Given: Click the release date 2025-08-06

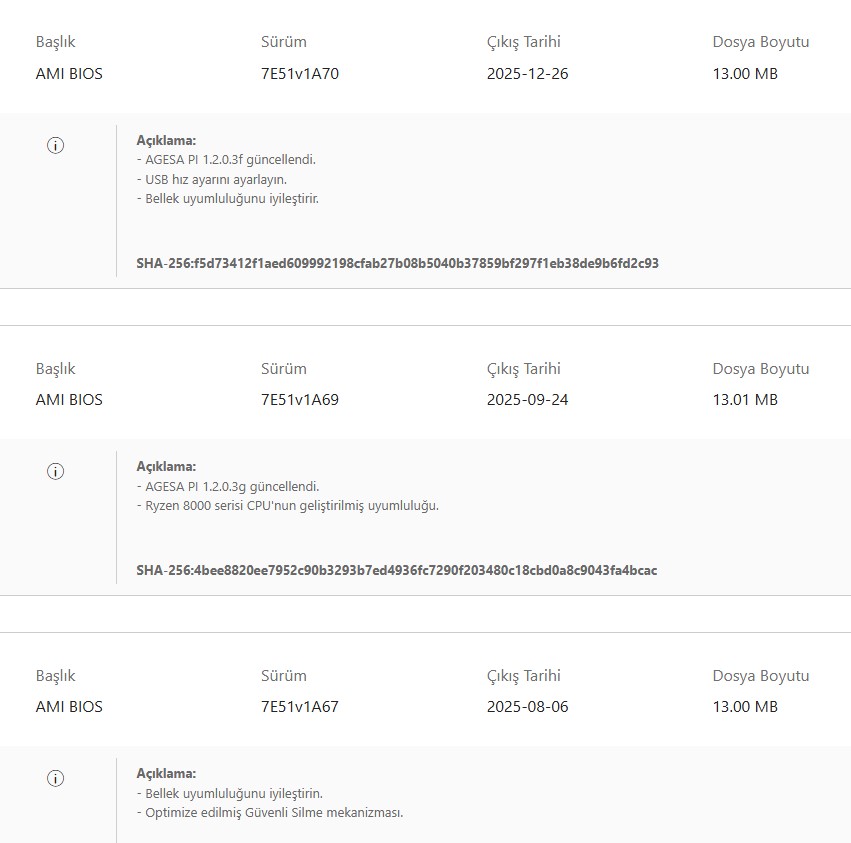Looking at the screenshot, I should pos(527,707).
